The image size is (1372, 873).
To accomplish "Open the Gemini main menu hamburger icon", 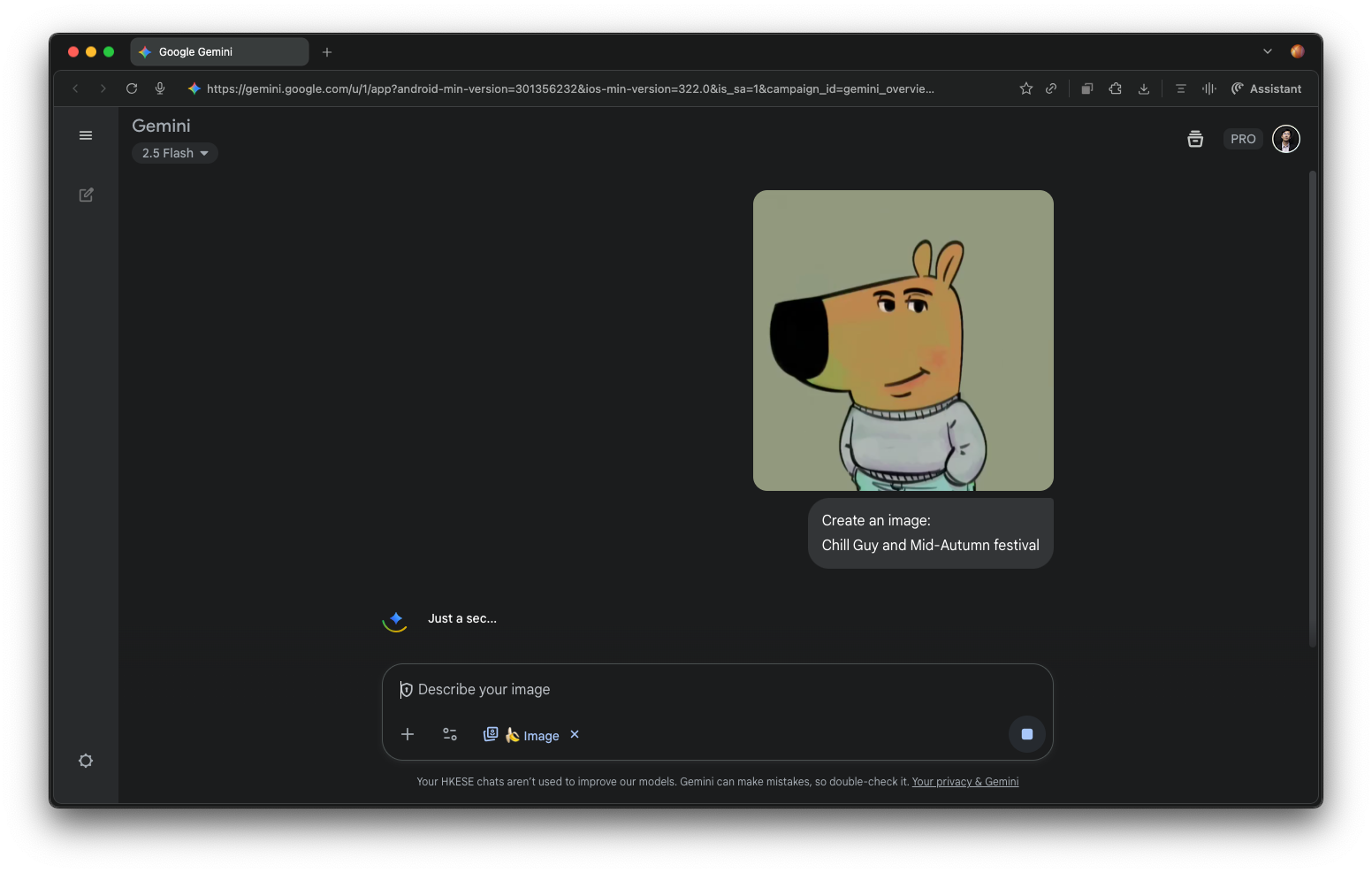I will pos(86,135).
